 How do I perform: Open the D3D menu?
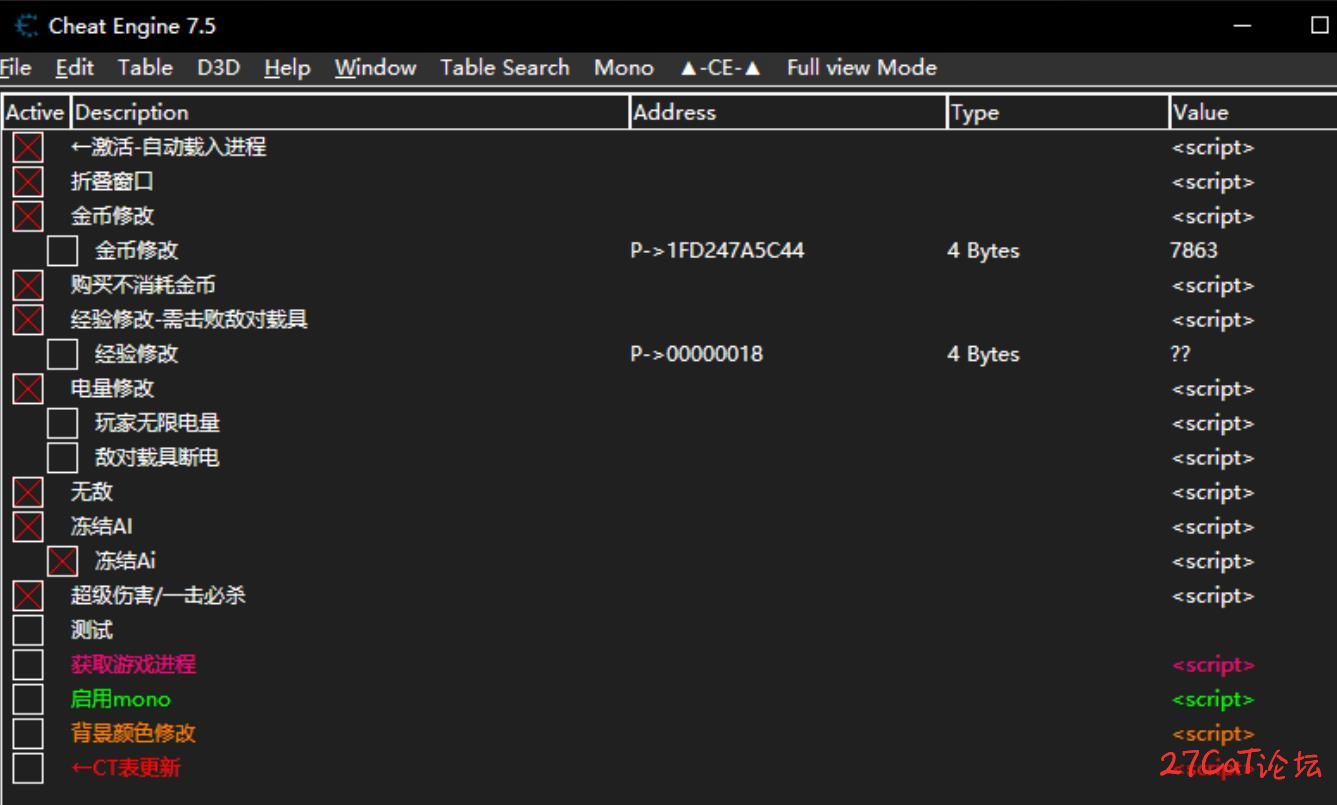coord(218,68)
